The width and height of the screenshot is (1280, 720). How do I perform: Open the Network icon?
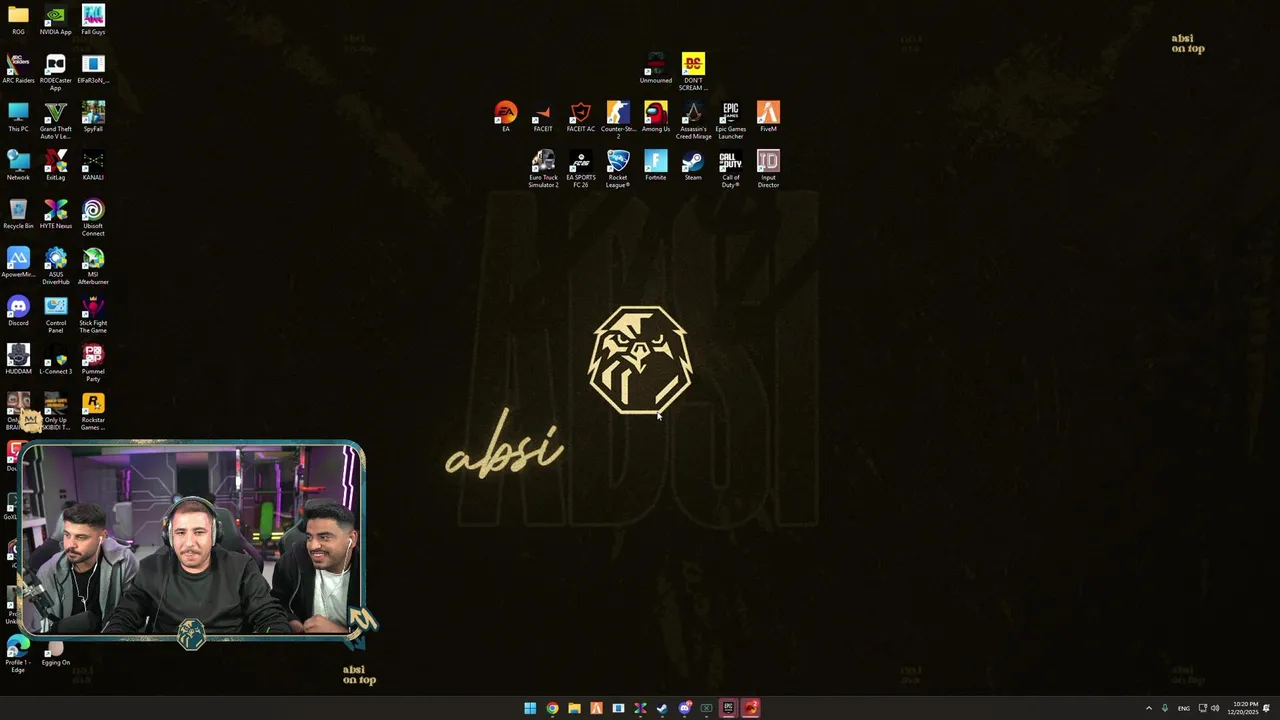[x=18, y=165]
